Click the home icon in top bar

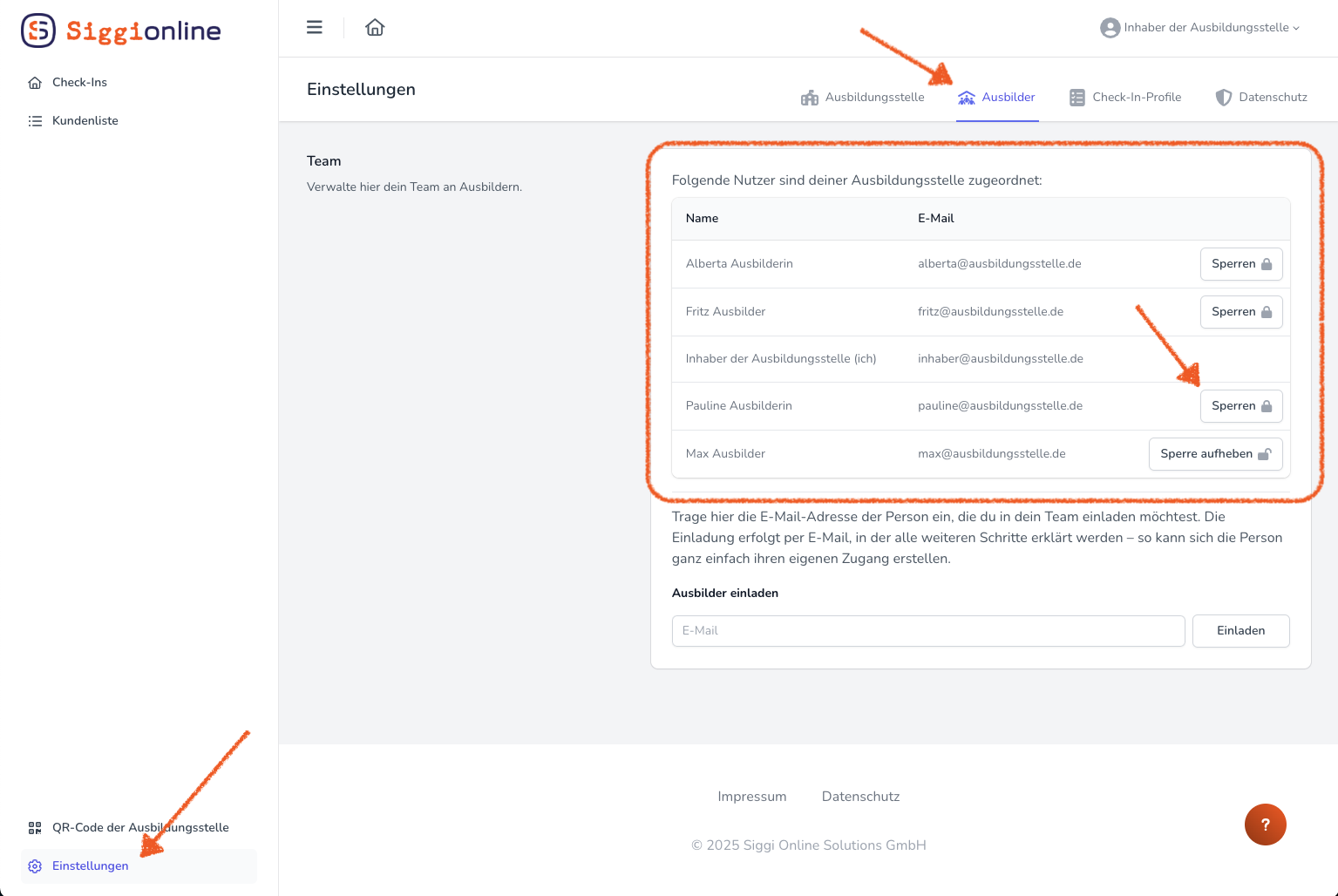coord(375,28)
